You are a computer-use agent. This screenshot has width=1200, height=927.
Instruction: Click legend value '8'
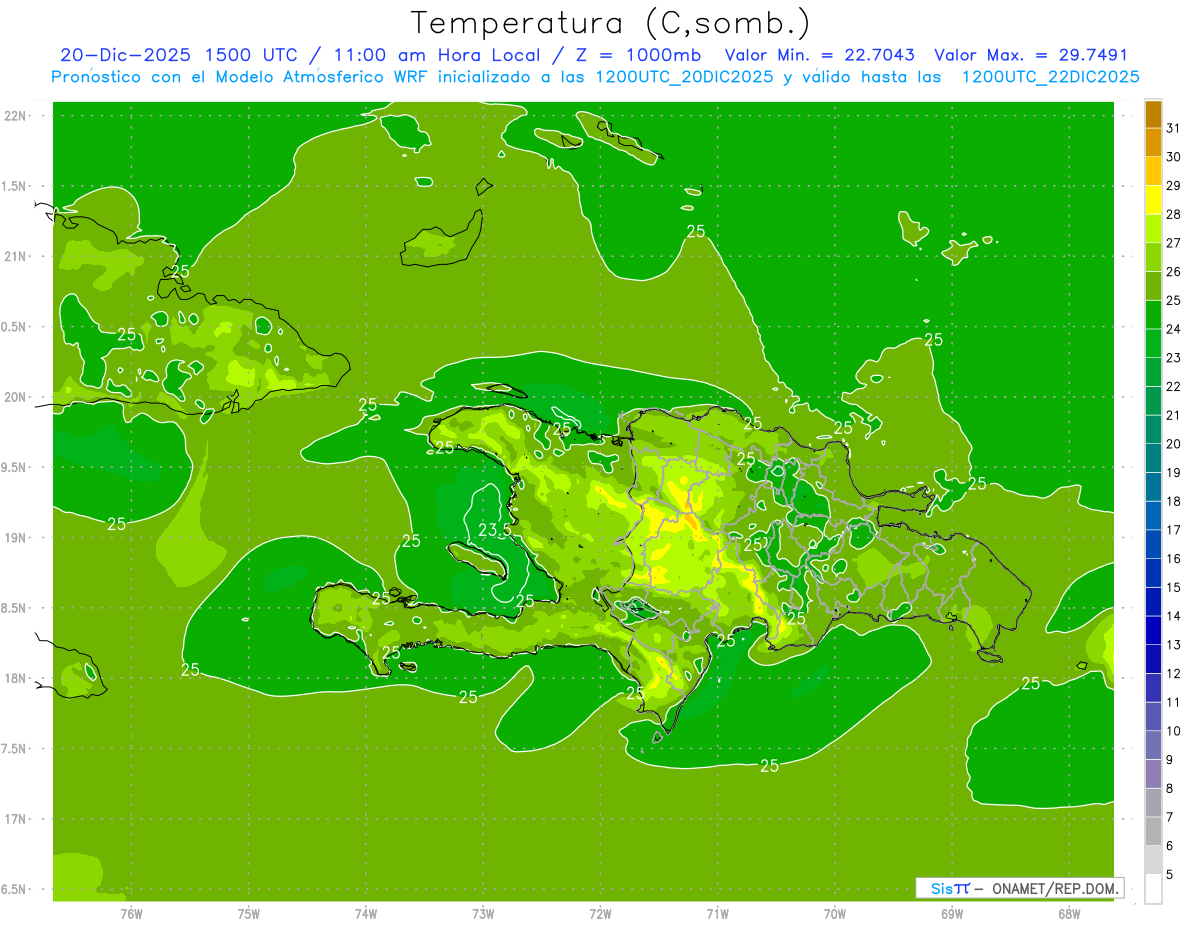pyautogui.click(x=1170, y=789)
